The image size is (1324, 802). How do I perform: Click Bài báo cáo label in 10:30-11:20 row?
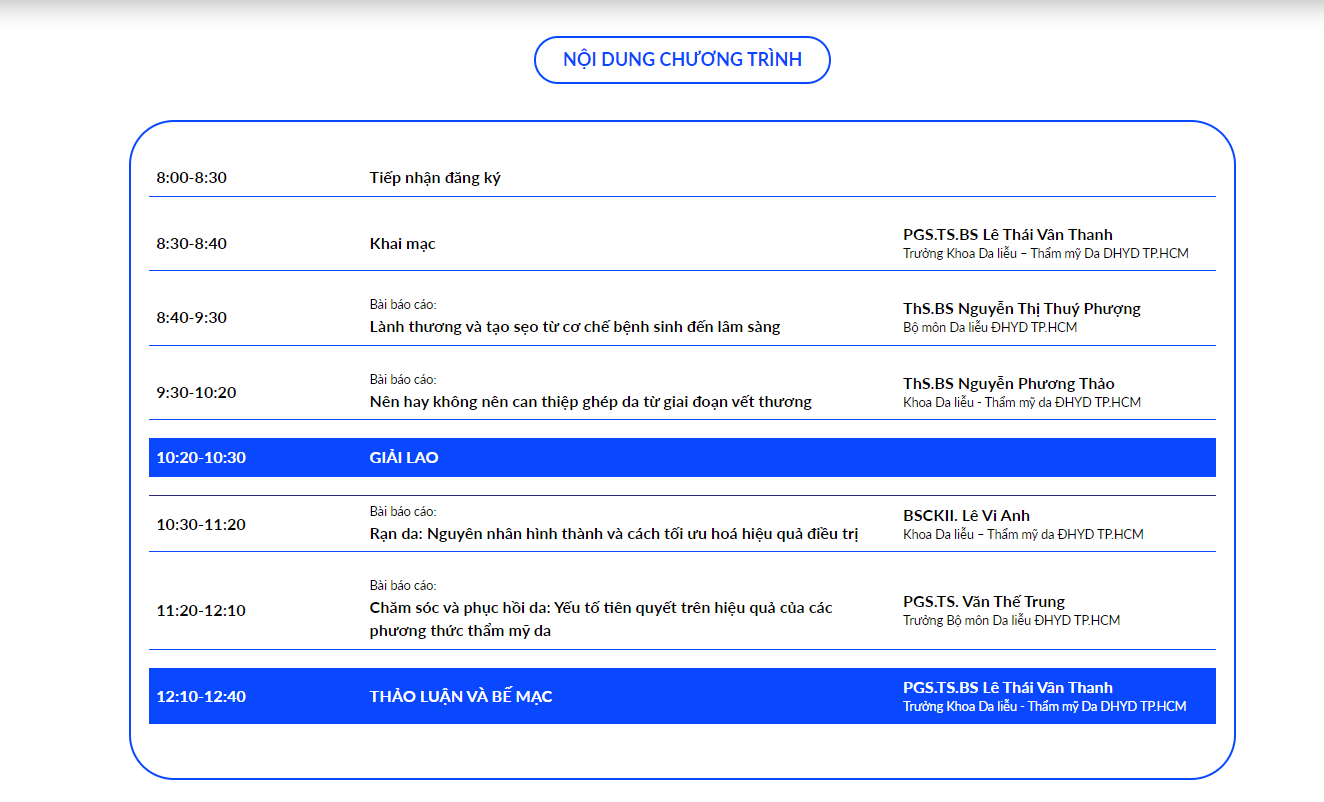pos(403,512)
